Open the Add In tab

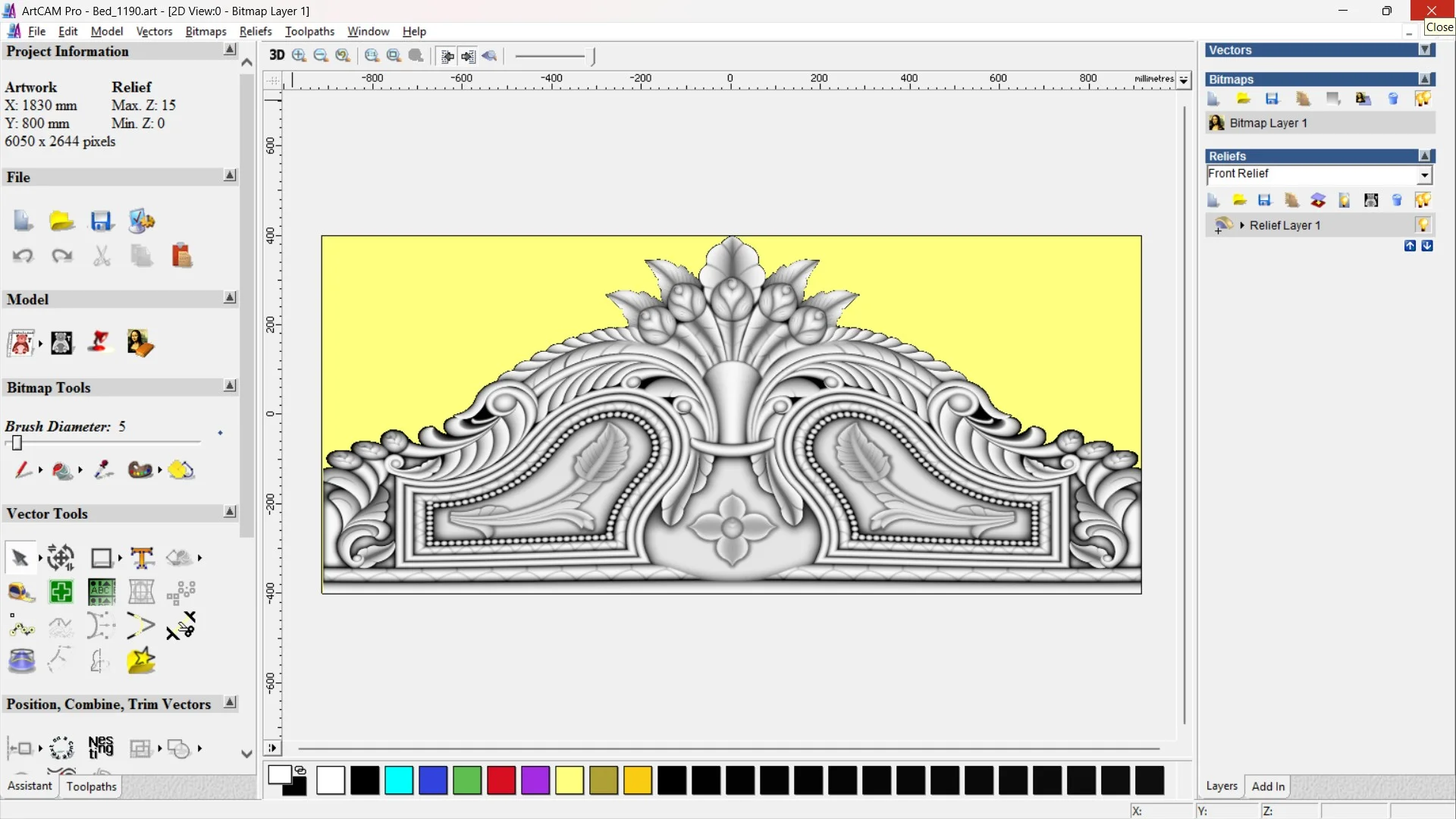(1268, 786)
